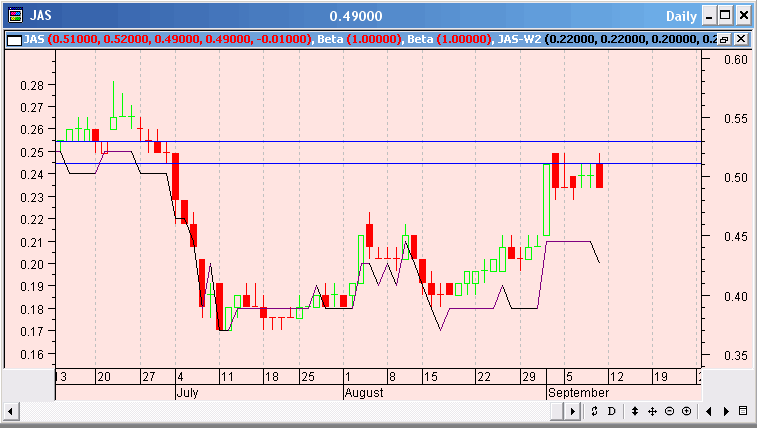
Task: Click the scrollbar left arrow button
Action: click(10, 412)
